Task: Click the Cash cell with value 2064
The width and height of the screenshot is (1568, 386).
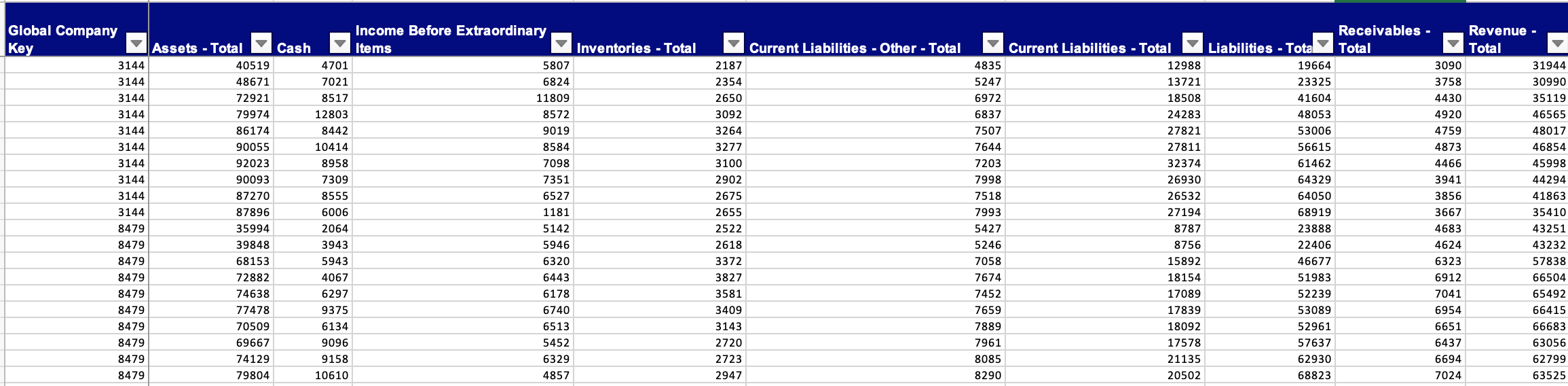Action: click(313, 228)
